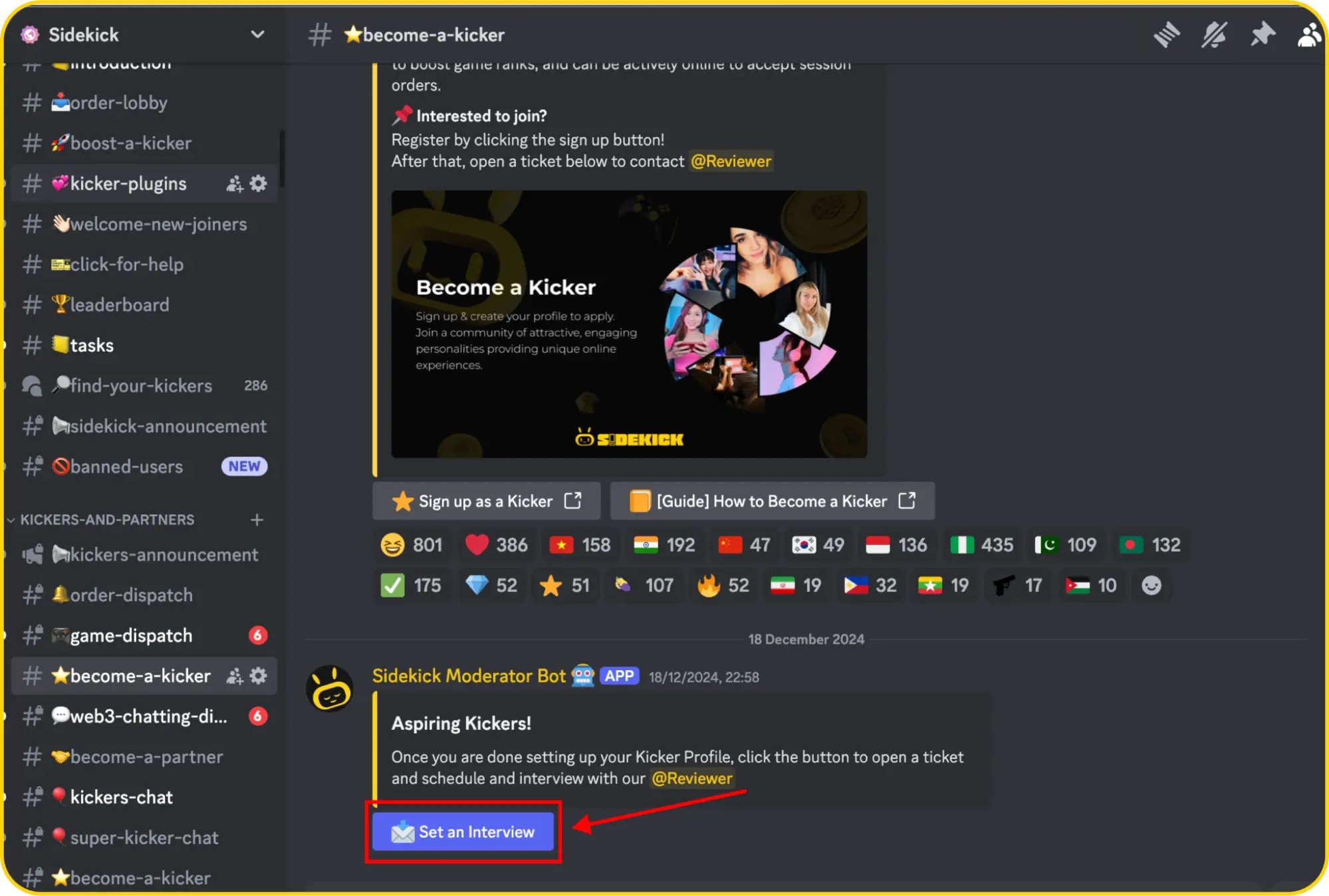Screen dimensions: 1329x896
Task: Toggle the Myanmar flag reaction 19
Action: click(944, 586)
